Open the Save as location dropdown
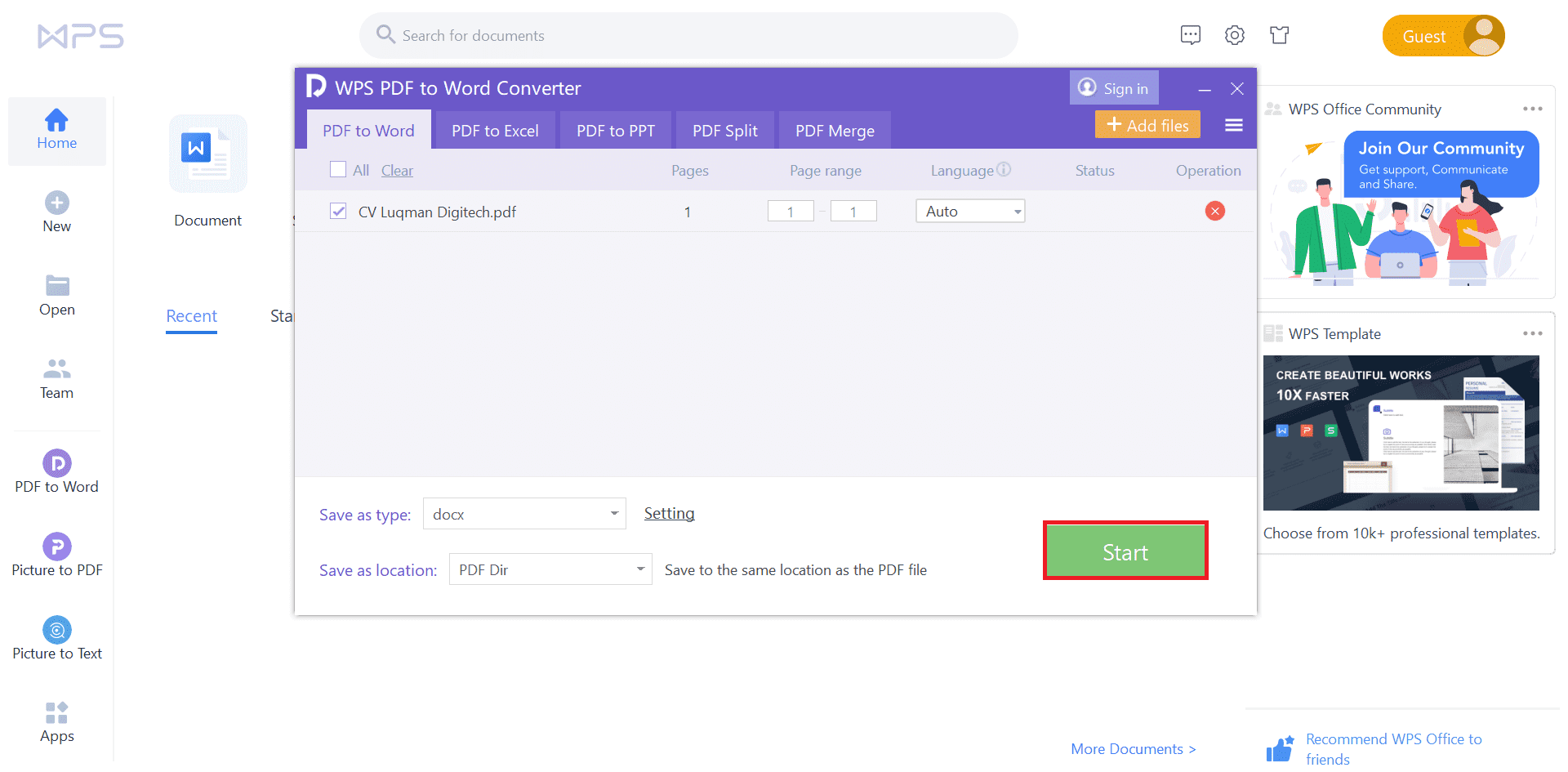This screenshot has width=1568, height=772. (550, 569)
